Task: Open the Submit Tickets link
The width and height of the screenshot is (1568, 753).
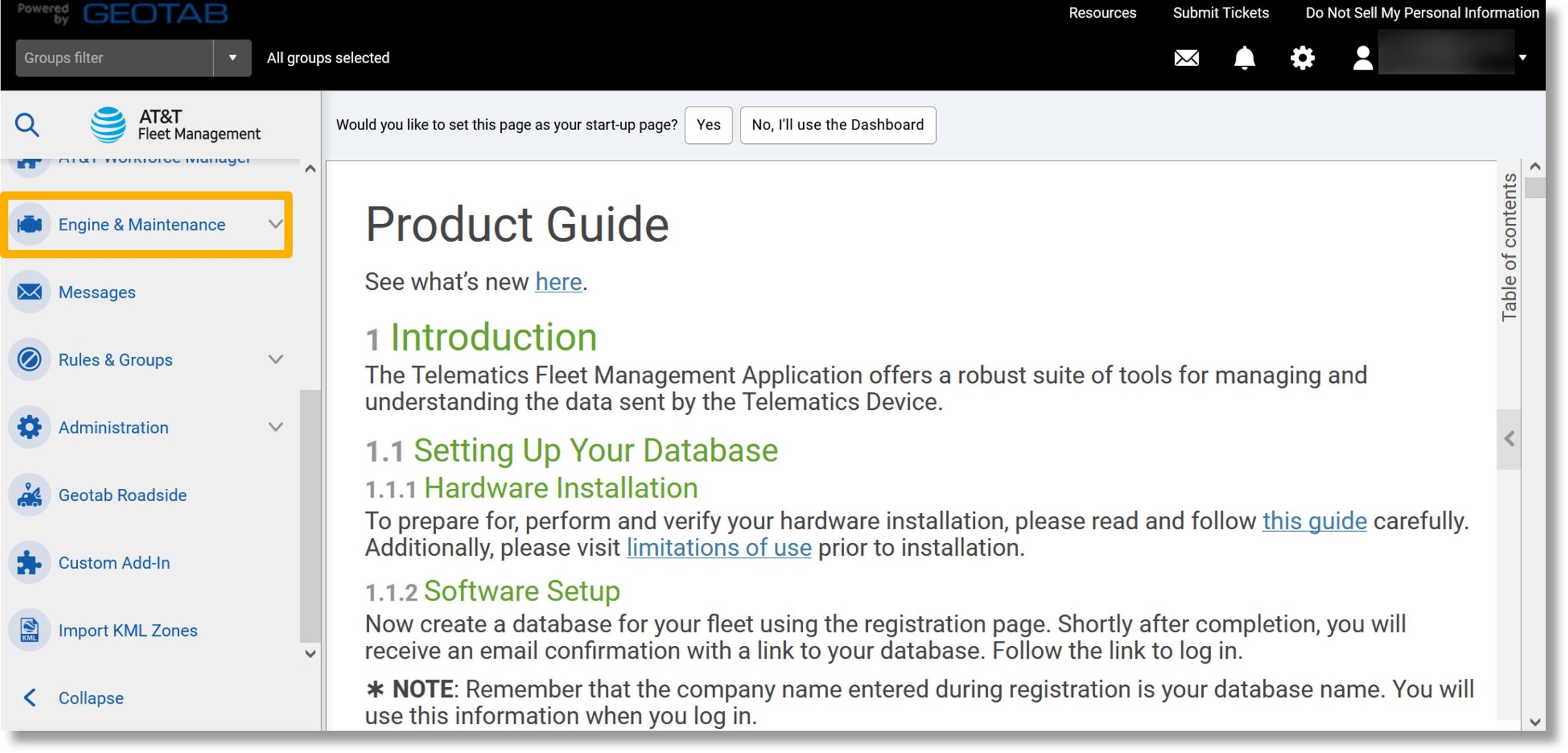Action: click(1220, 13)
